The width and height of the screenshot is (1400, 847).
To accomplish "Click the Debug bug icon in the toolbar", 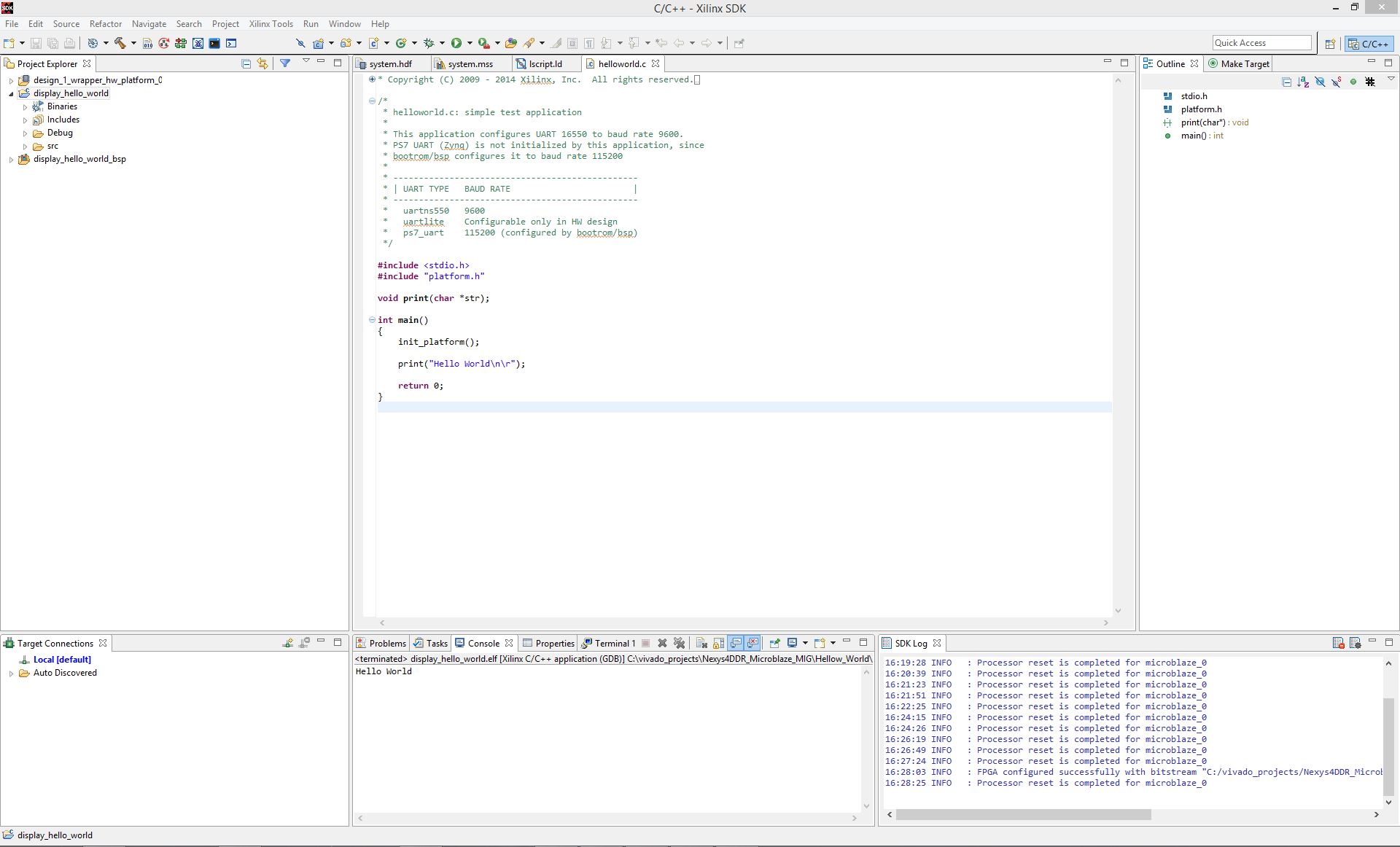I will [429, 43].
